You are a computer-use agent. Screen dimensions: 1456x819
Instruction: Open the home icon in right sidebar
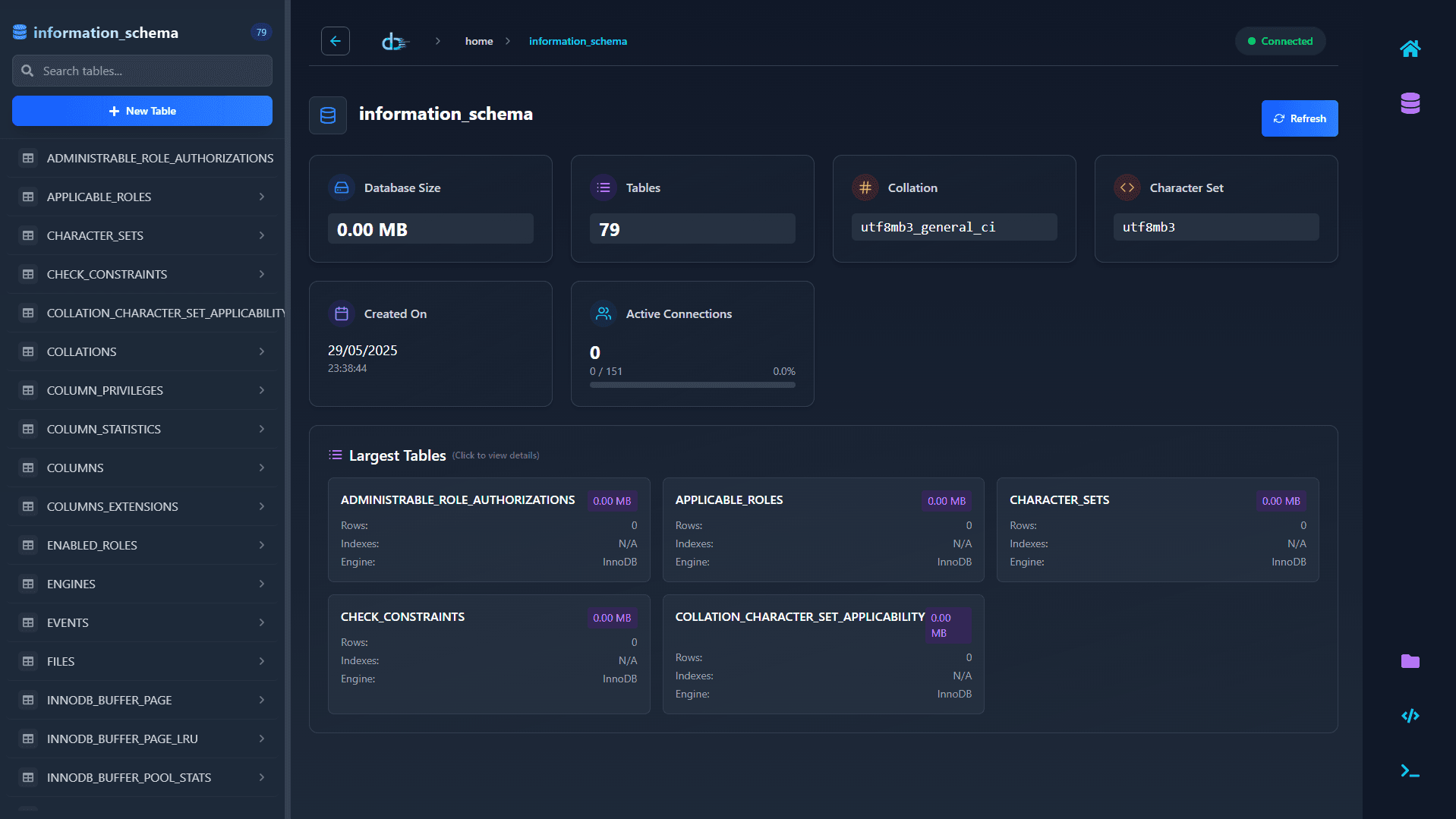(1410, 49)
